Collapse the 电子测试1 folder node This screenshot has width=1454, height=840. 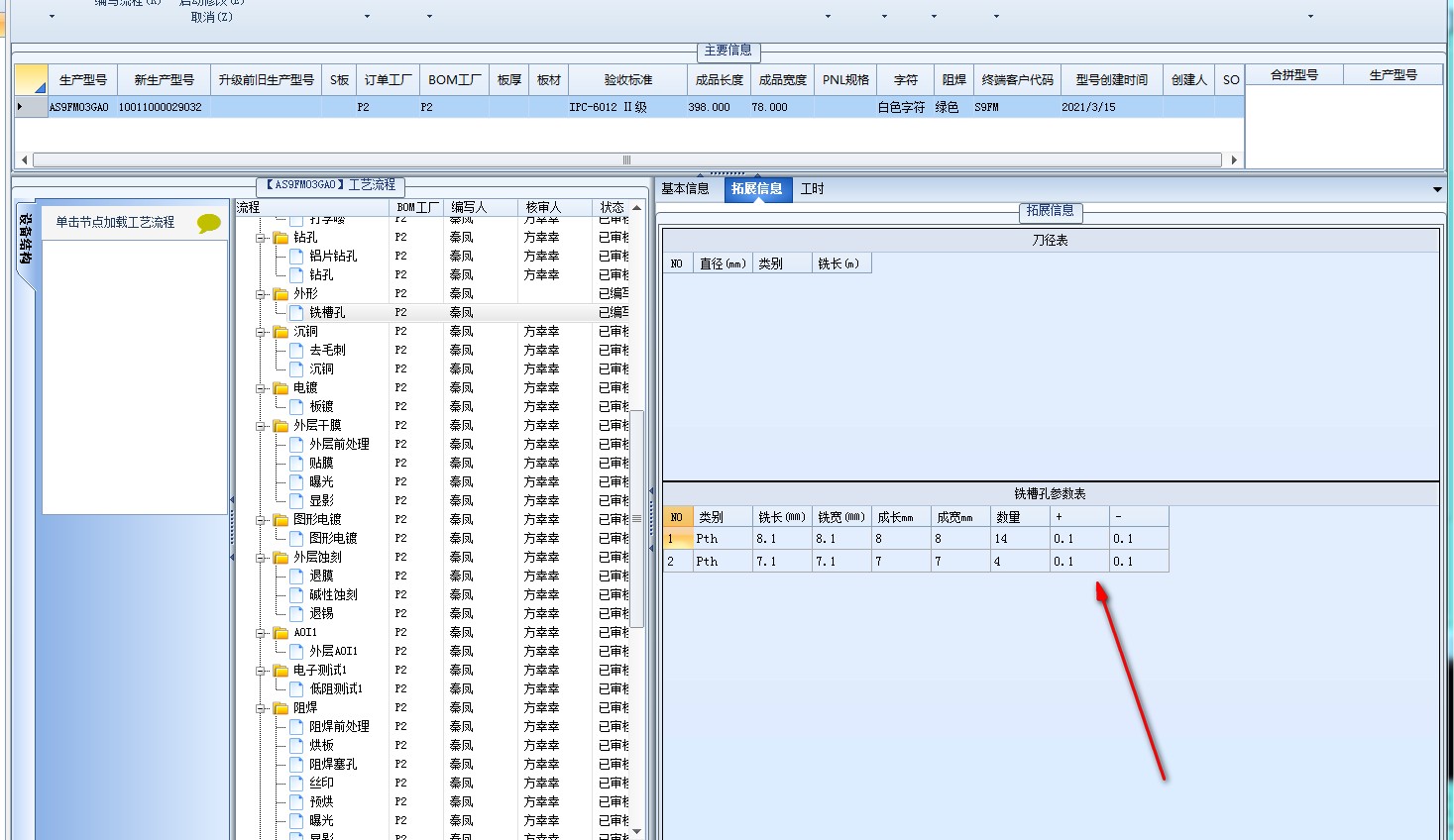[261, 671]
